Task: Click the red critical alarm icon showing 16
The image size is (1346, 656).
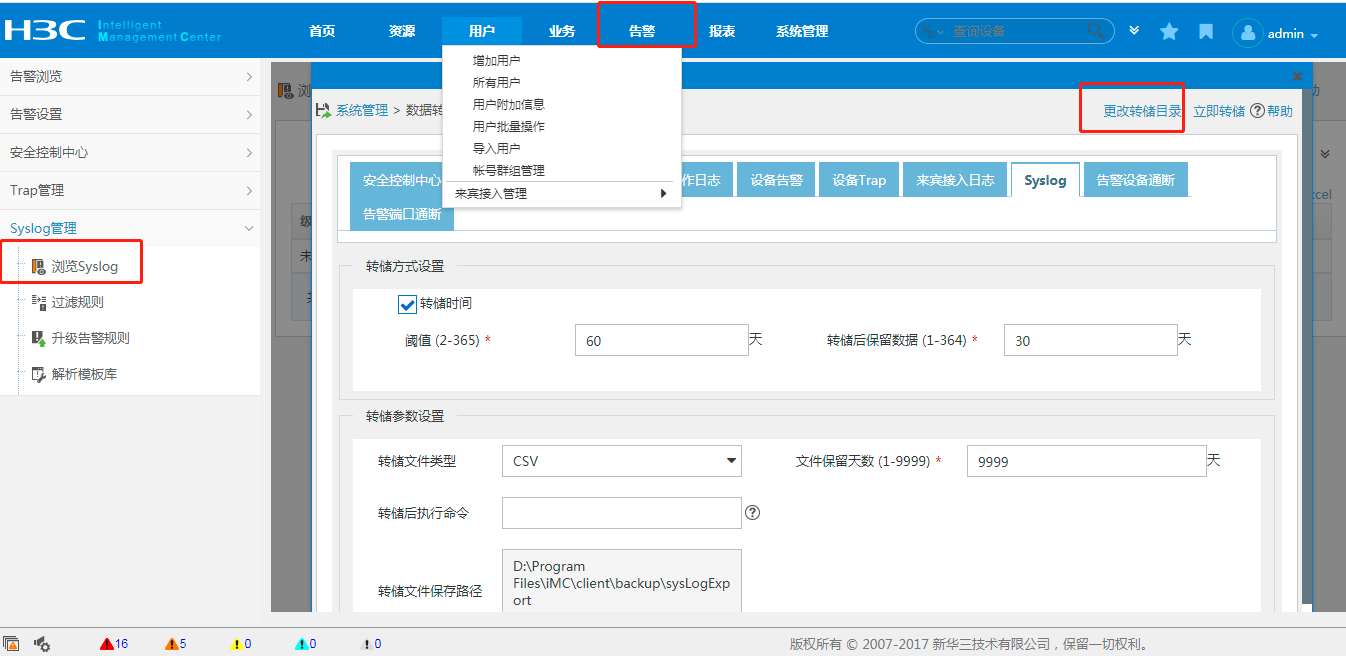Action: [x=107, y=644]
